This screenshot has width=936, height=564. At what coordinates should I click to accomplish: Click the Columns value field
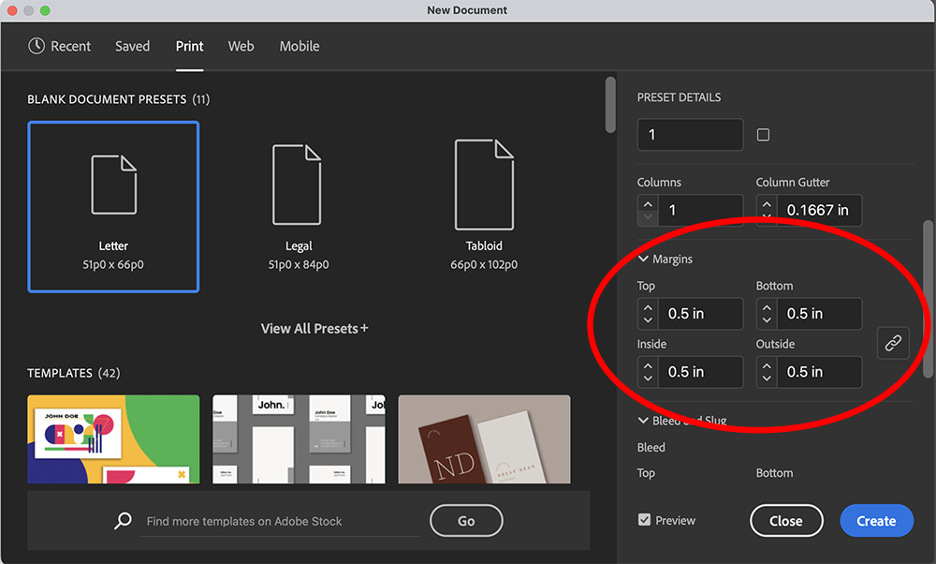[x=701, y=210]
